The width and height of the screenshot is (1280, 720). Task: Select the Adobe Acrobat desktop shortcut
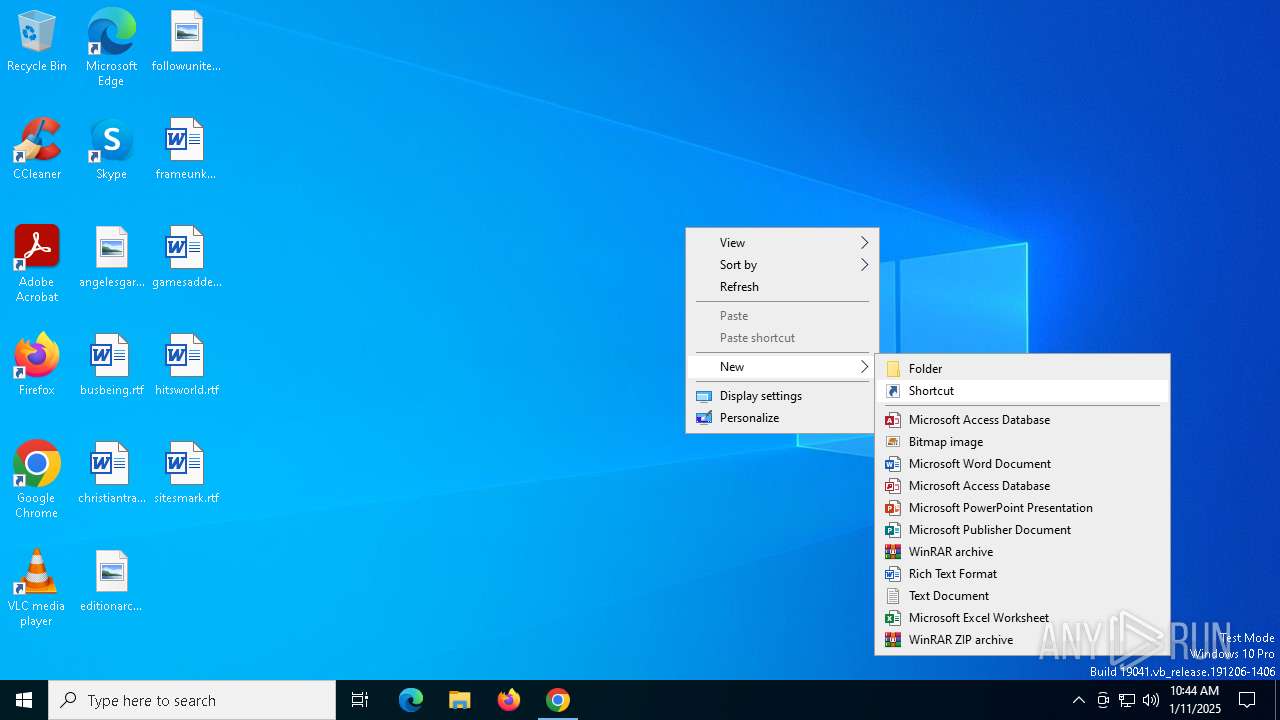(37, 264)
